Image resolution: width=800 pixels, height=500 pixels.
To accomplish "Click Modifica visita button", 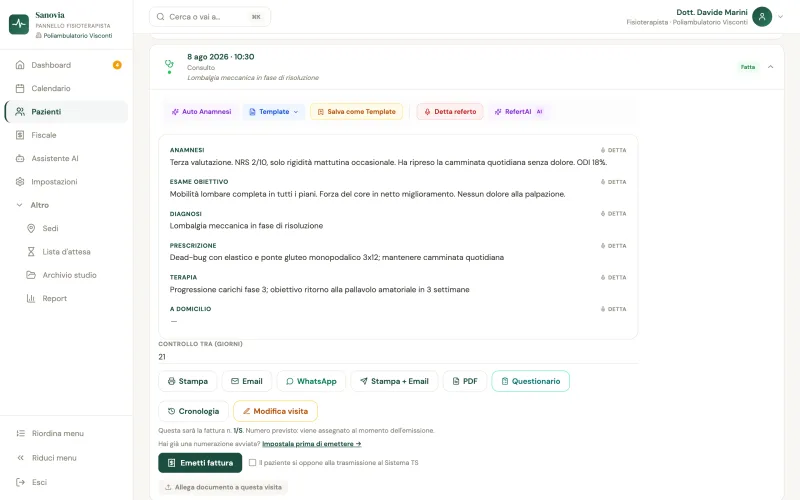I will coord(276,411).
